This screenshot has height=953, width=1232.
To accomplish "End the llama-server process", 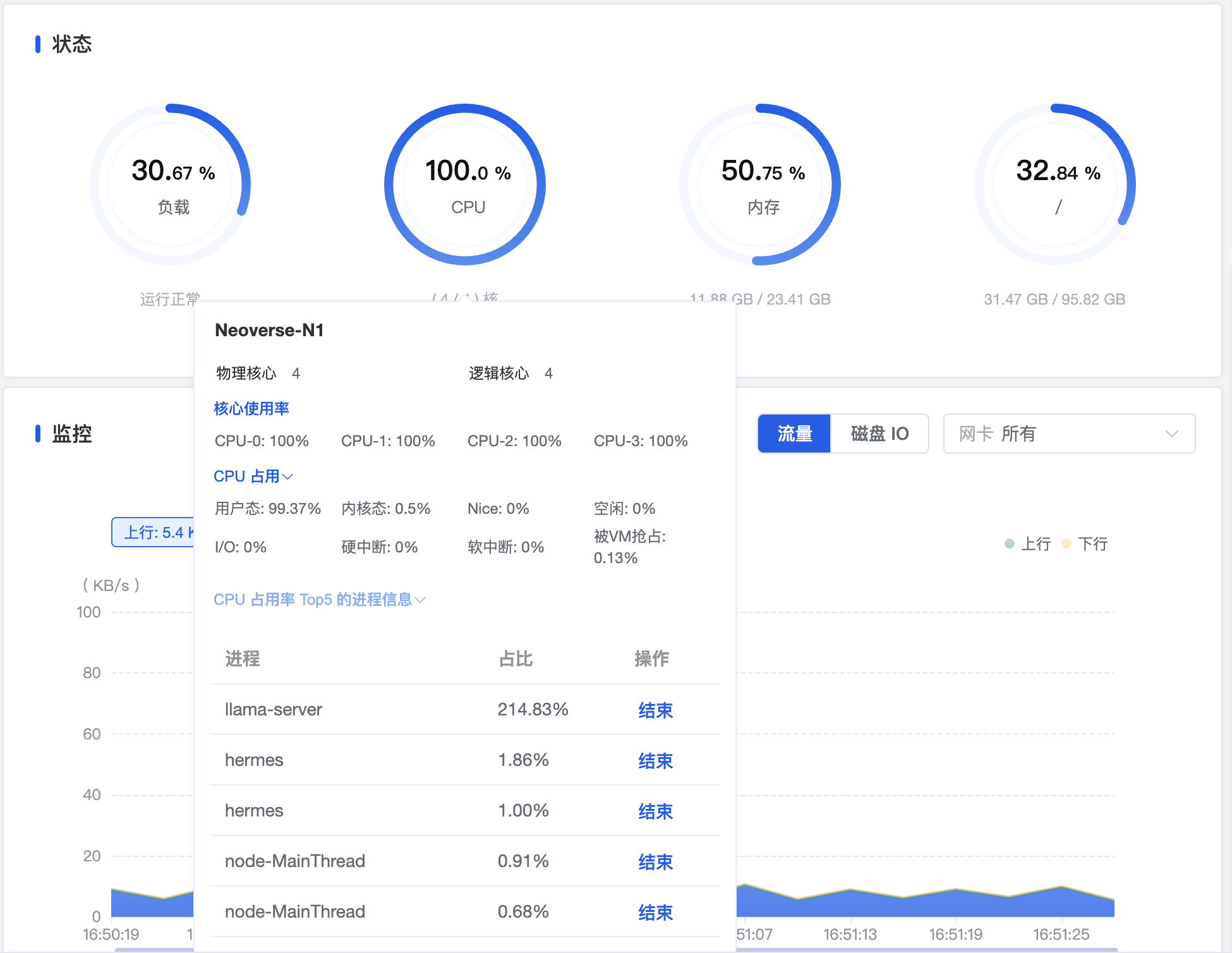I will click(x=655, y=710).
